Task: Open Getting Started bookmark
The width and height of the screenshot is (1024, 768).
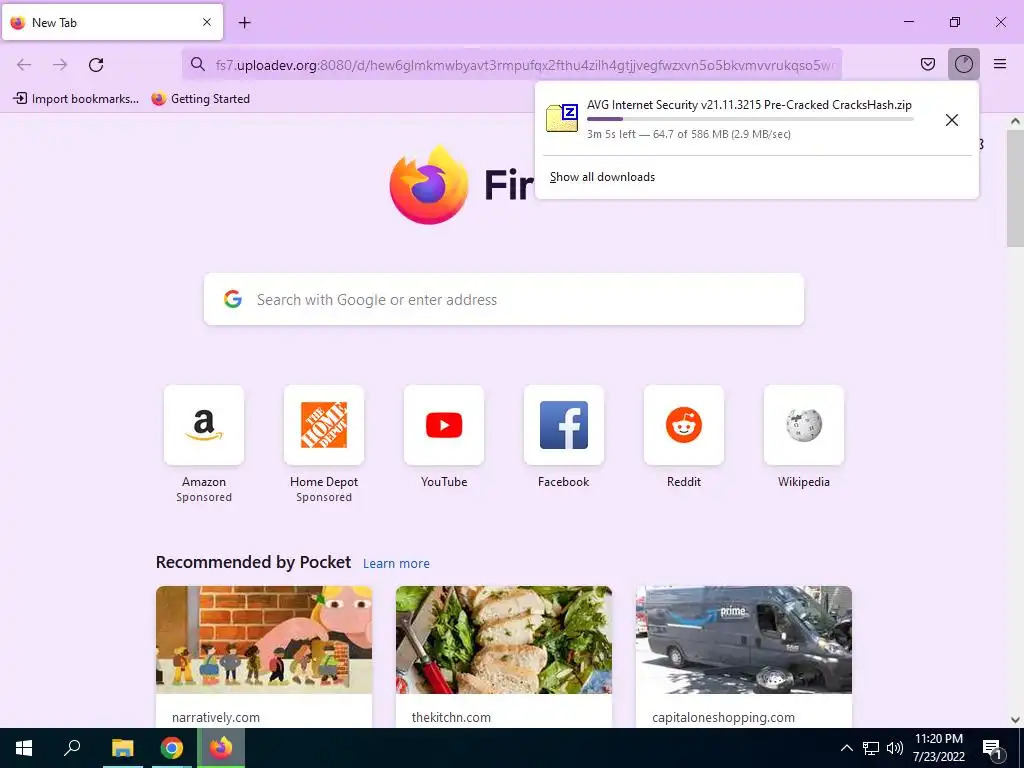Action: (200, 99)
